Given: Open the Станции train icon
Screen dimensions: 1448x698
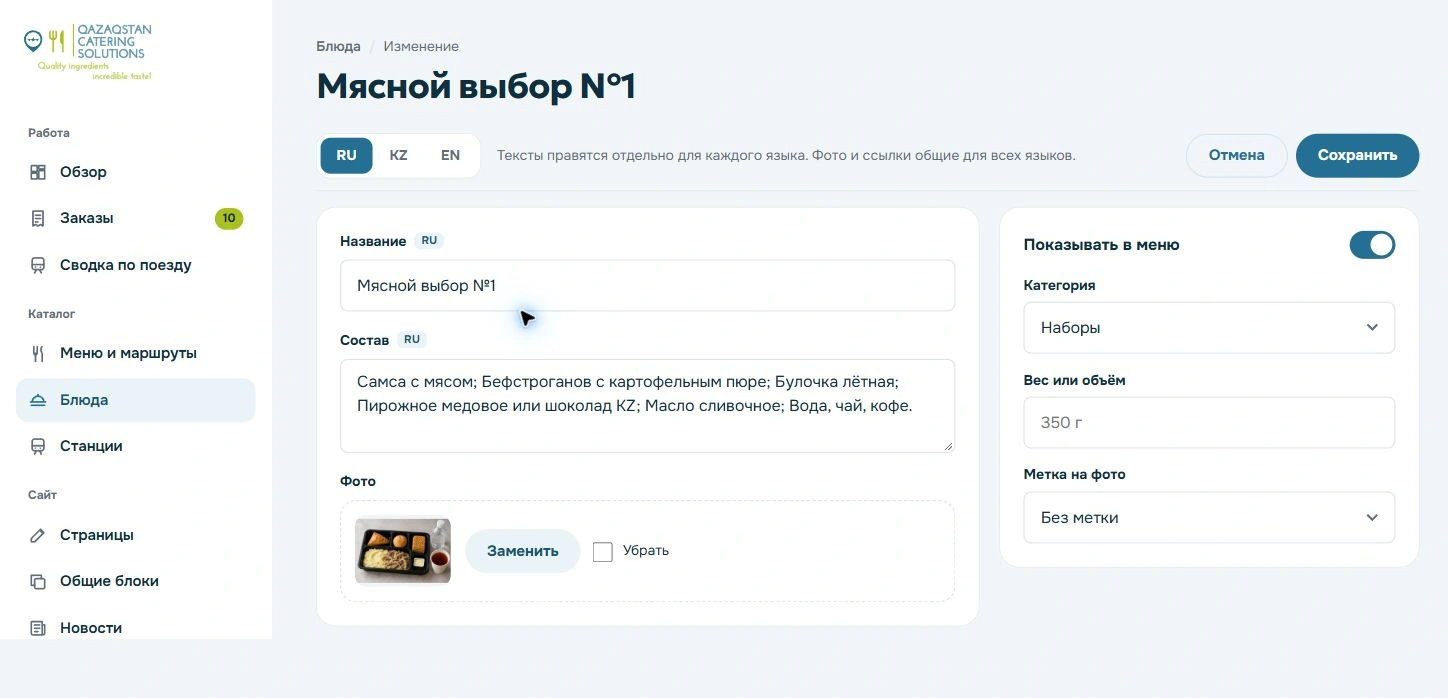Looking at the screenshot, I should coord(38,446).
